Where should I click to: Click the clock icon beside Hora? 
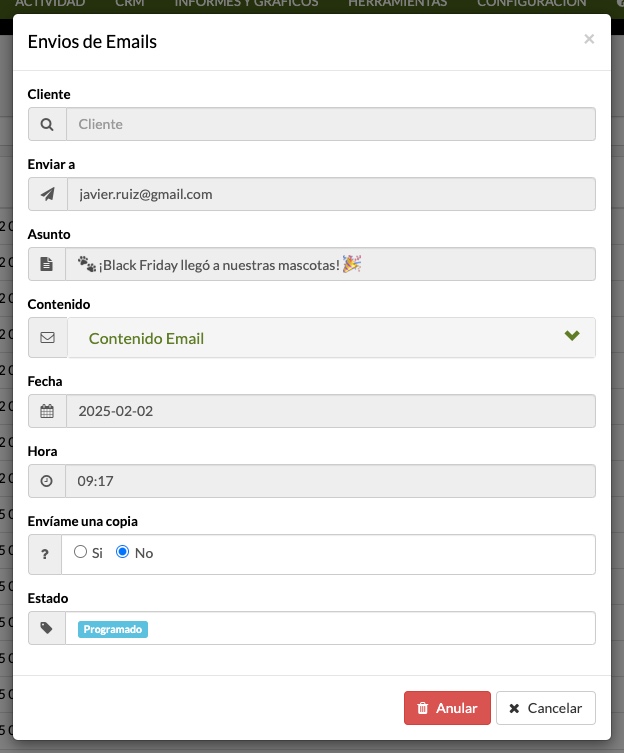click(47, 481)
